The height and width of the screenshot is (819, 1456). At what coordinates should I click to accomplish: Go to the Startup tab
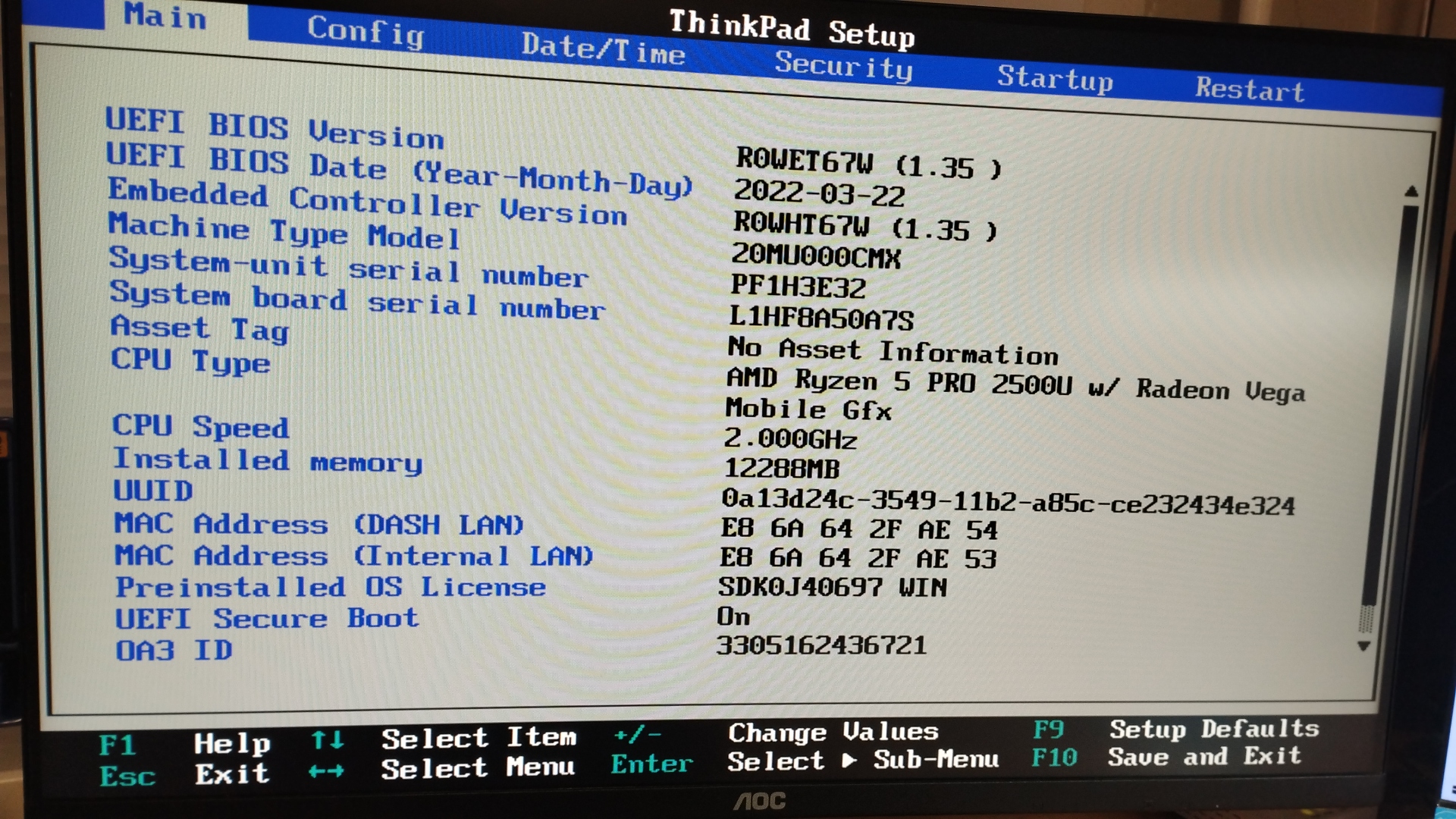point(1054,78)
